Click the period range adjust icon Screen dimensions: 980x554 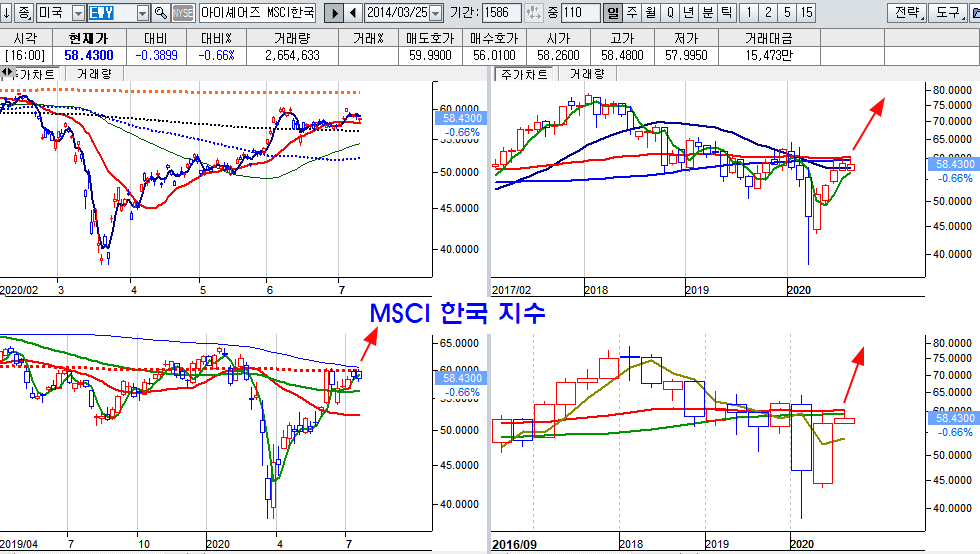click(534, 13)
